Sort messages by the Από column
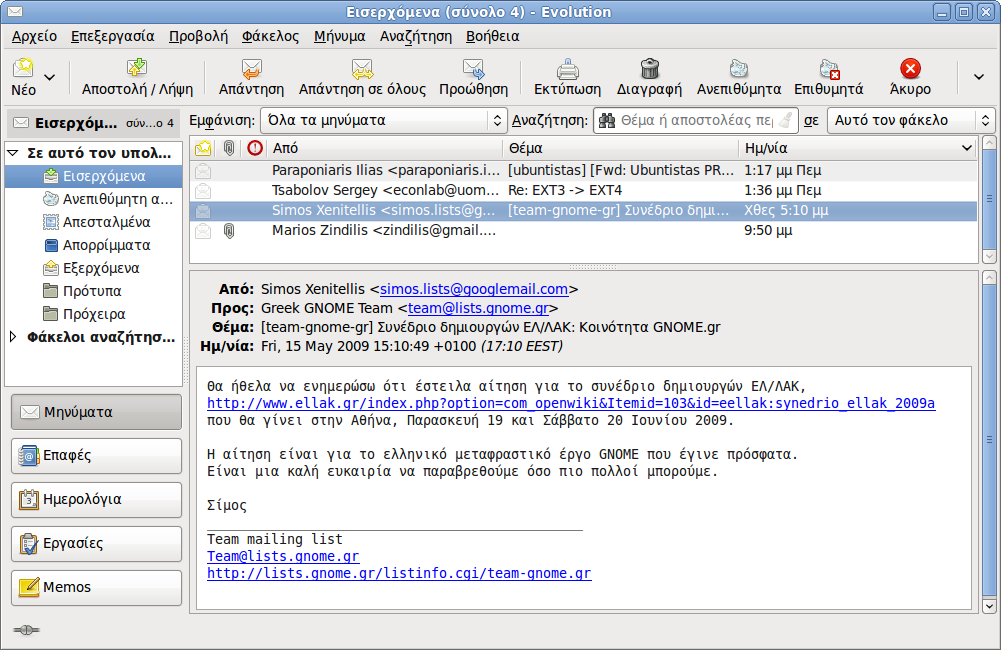Viewport: 1001px width, 650px height. 384,148
